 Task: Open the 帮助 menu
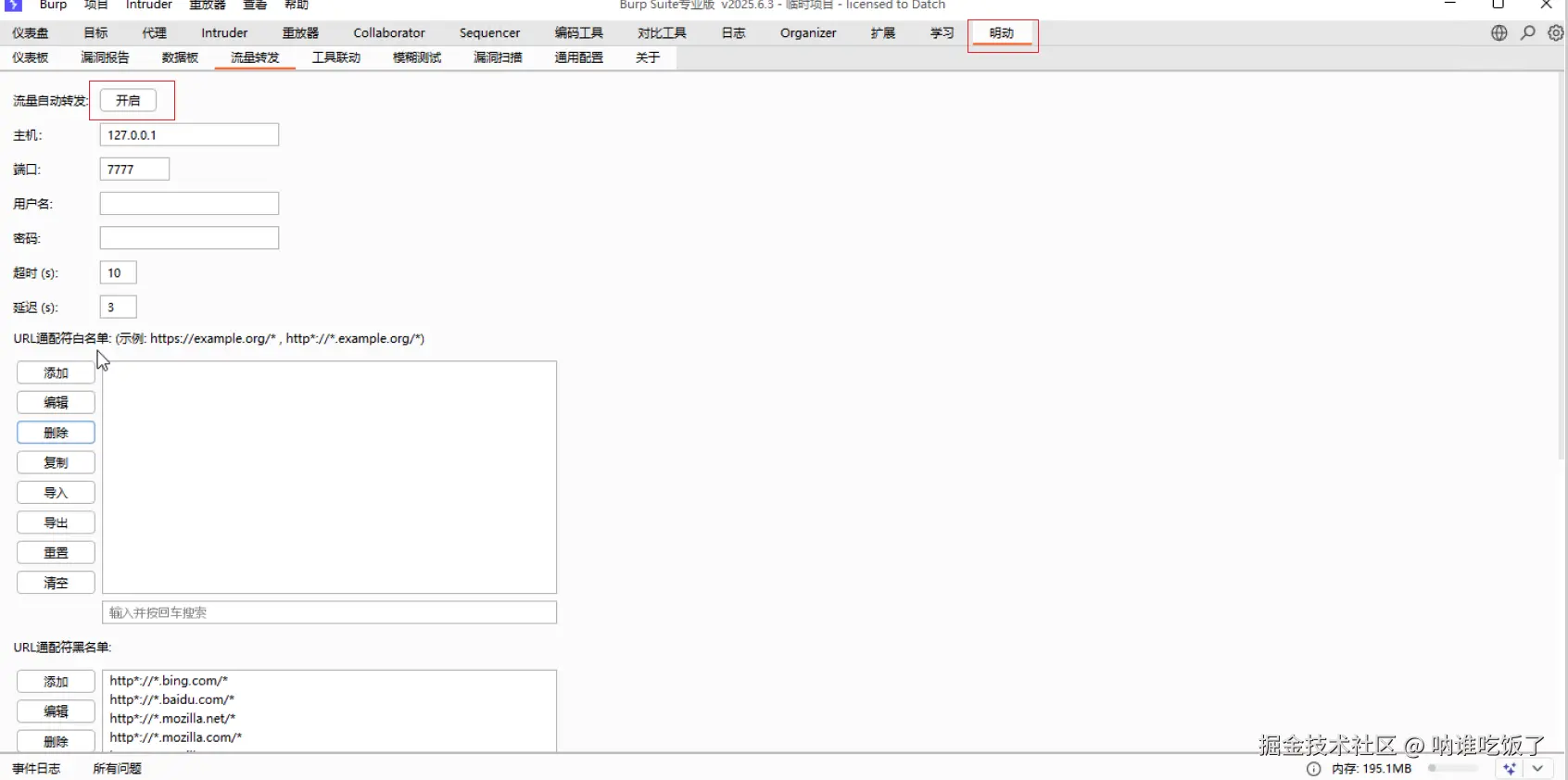pyautogui.click(x=297, y=5)
